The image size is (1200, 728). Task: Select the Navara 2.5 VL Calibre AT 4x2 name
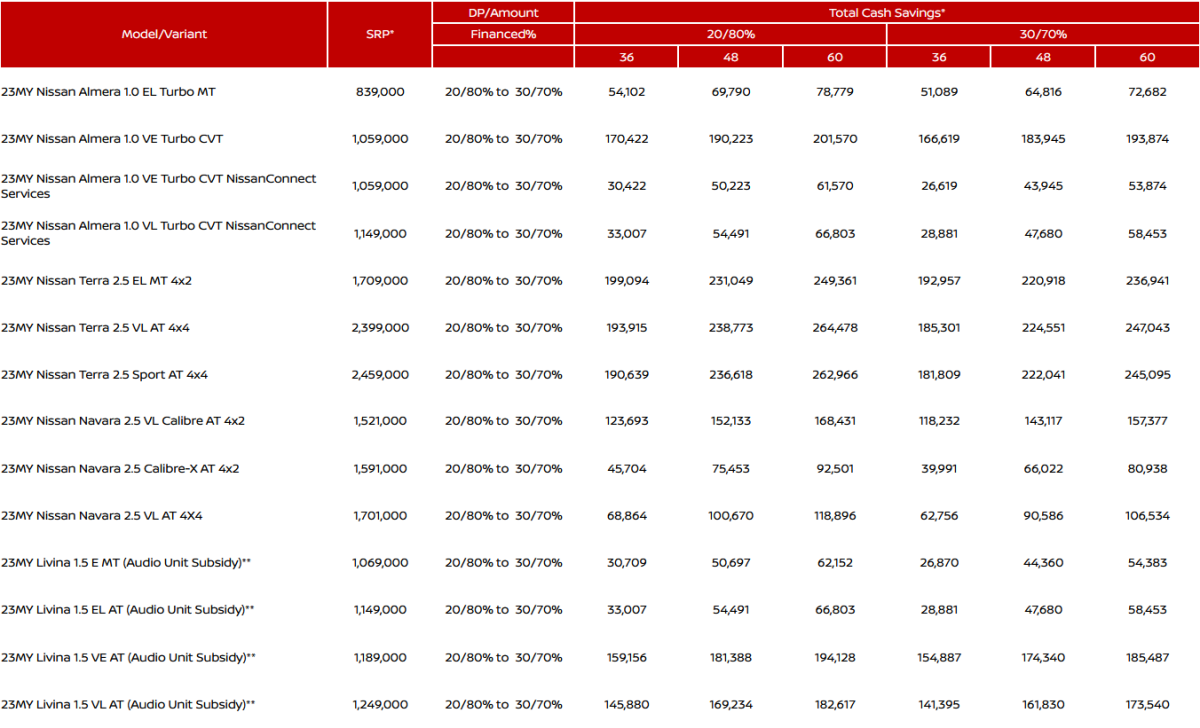(x=123, y=421)
